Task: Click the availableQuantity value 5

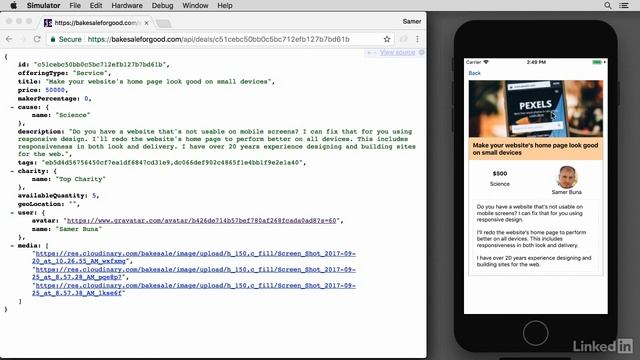Action: click(x=94, y=196)
